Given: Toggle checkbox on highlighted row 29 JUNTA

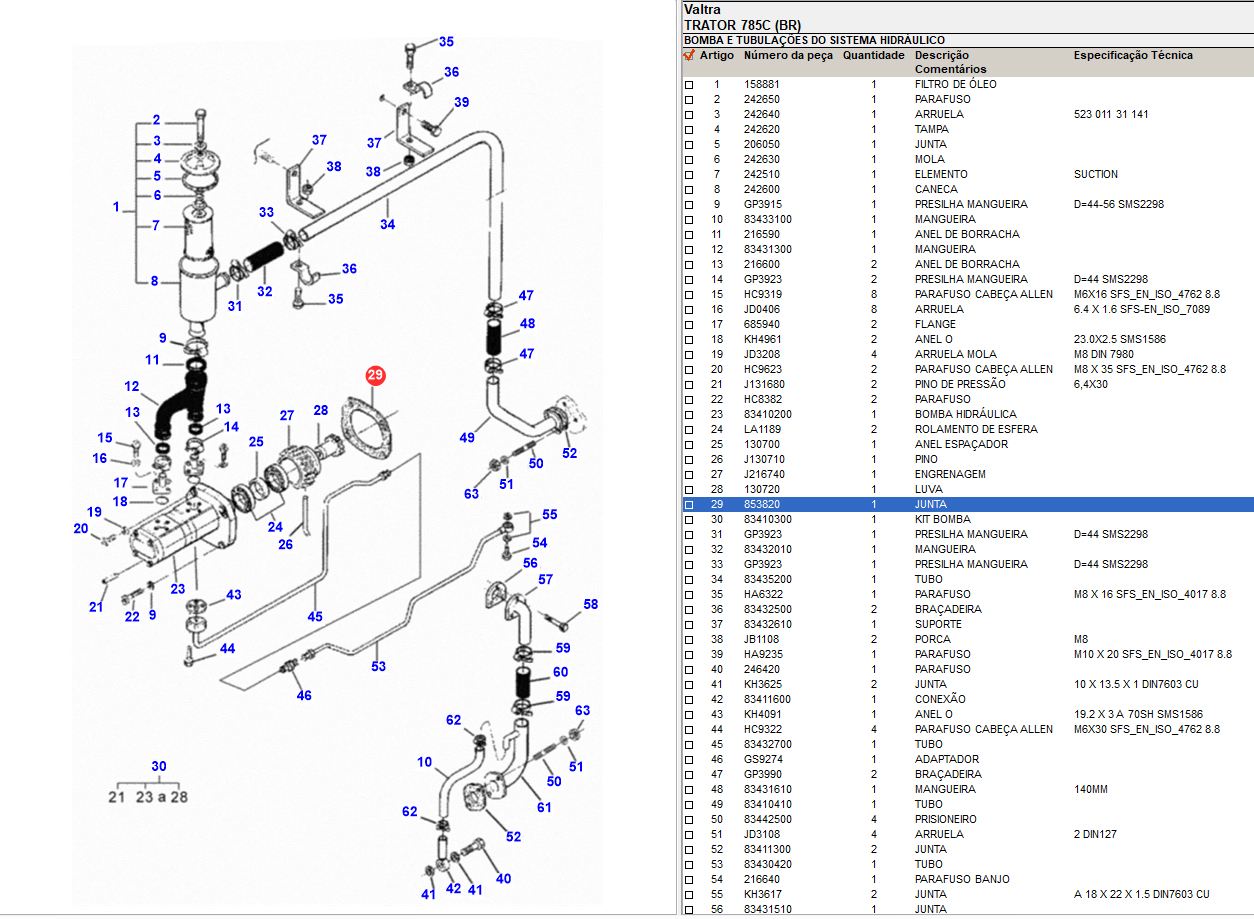Looking at the screenshot, I should (x=688, y=505).
